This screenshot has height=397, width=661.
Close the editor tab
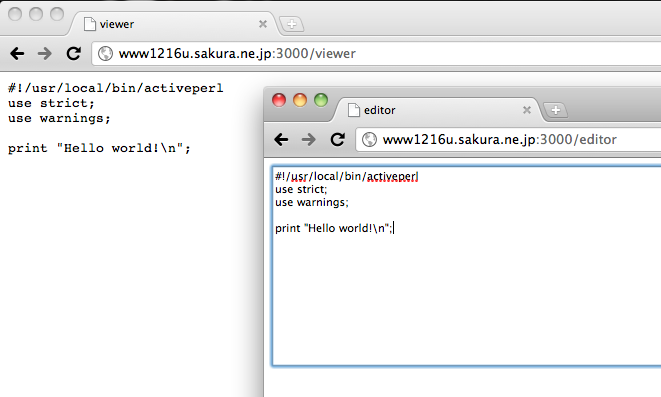(x=527, y=110)
